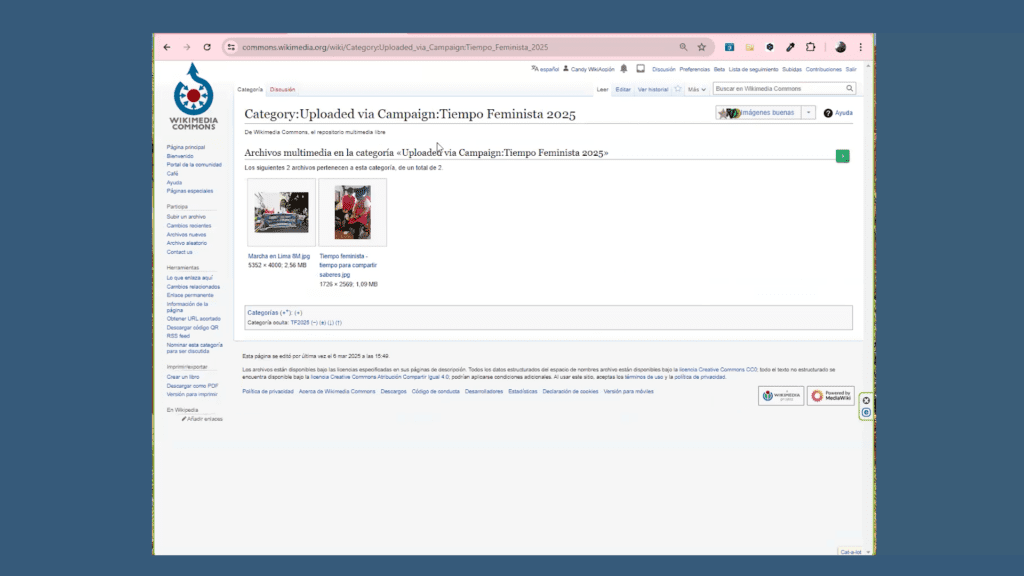Open the yellow folder extension icon
The image size is (1024, 576).
click(750, 47)
